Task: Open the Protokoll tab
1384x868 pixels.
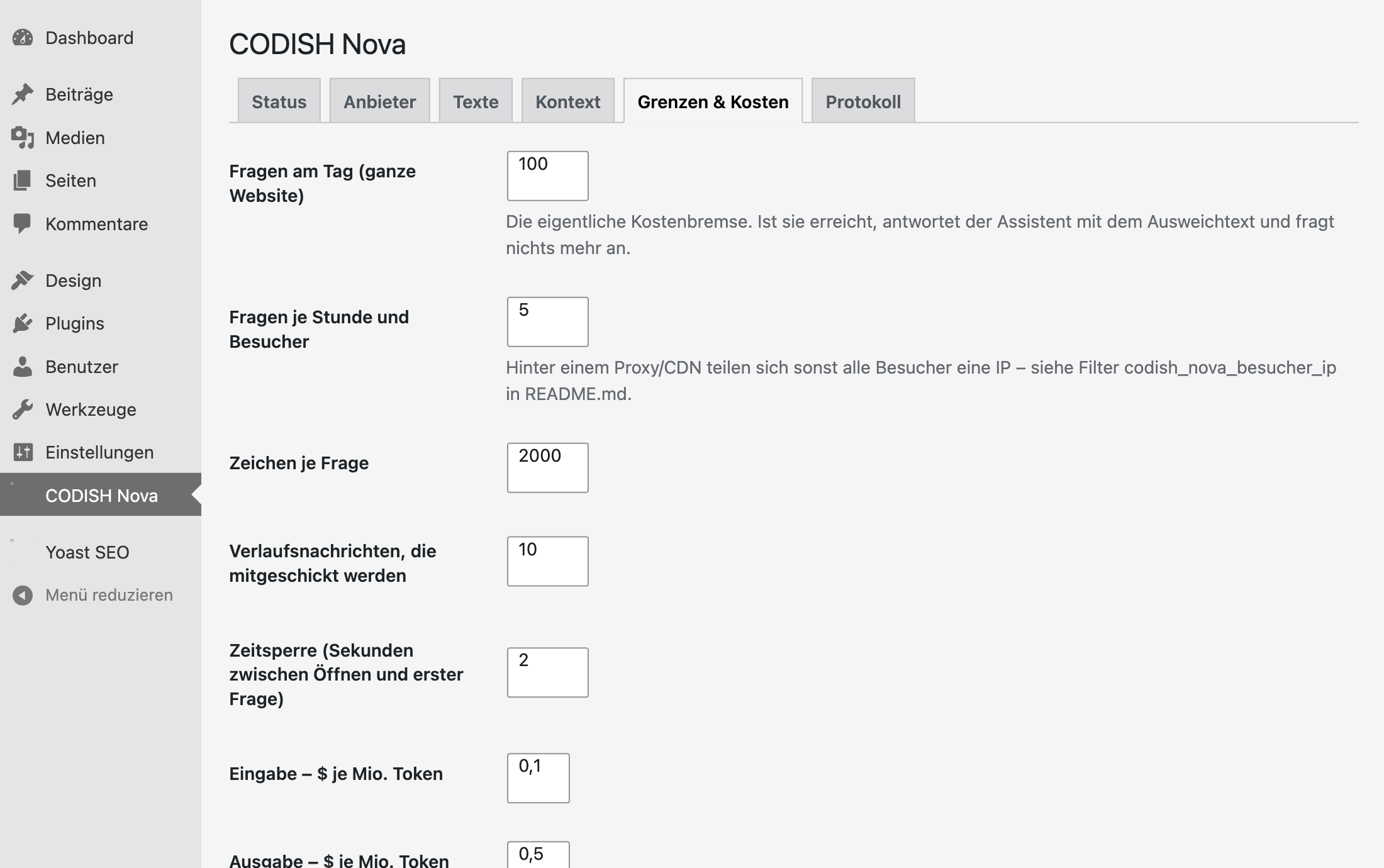Action: click(863, 101)
